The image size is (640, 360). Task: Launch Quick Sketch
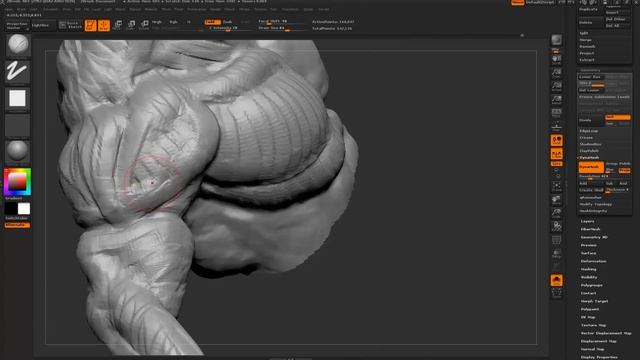(x=70, y=25)
